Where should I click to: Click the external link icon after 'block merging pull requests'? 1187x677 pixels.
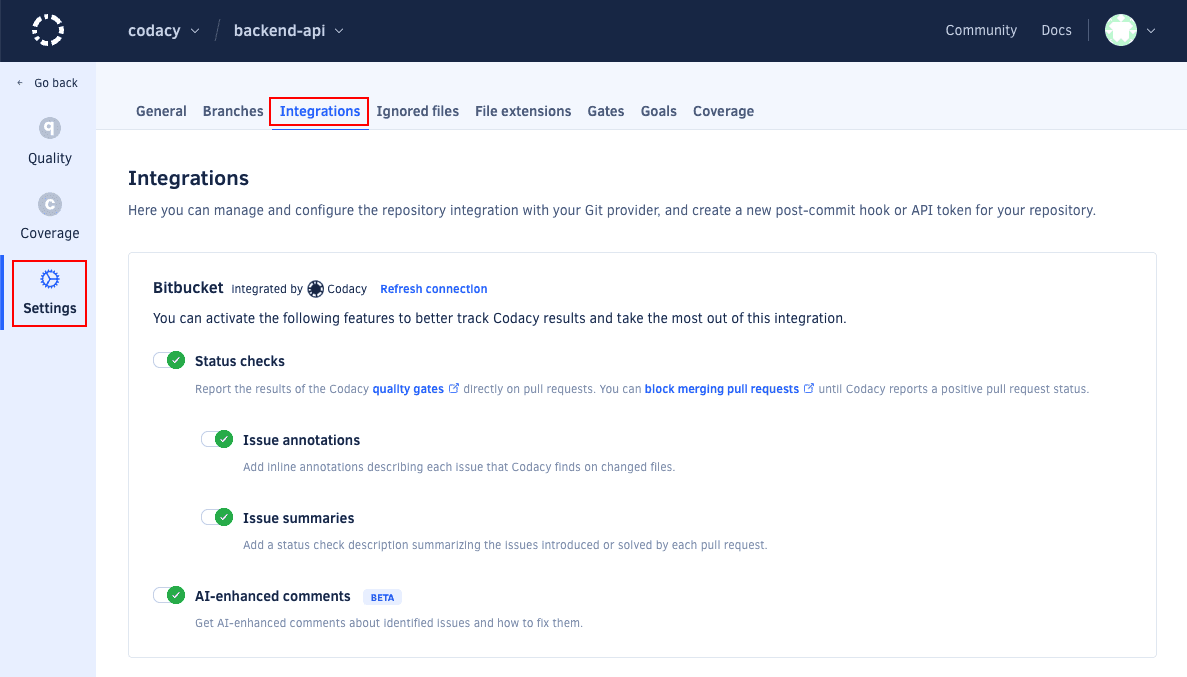[808, 388]
